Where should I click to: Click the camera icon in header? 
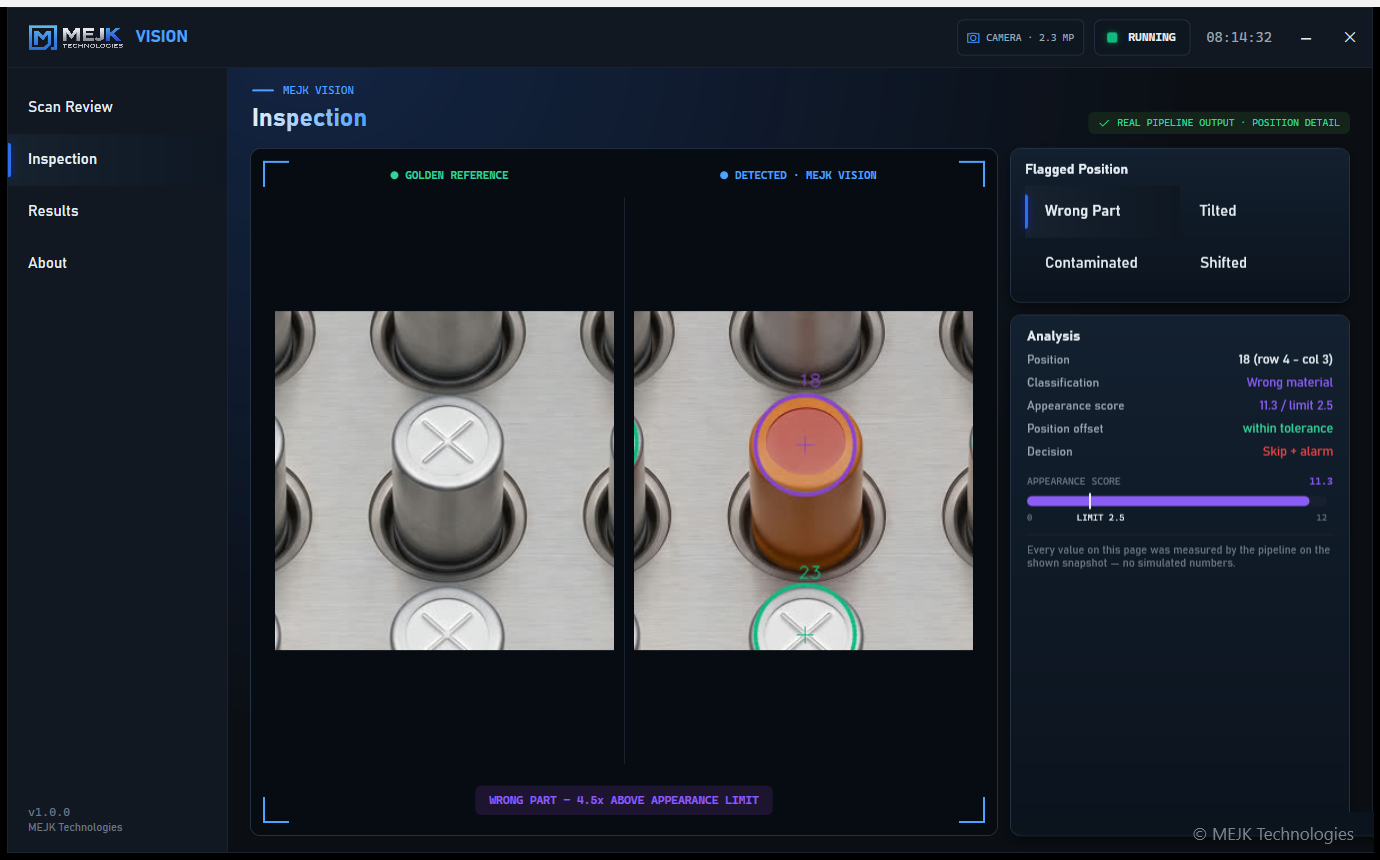coord(973,38)
